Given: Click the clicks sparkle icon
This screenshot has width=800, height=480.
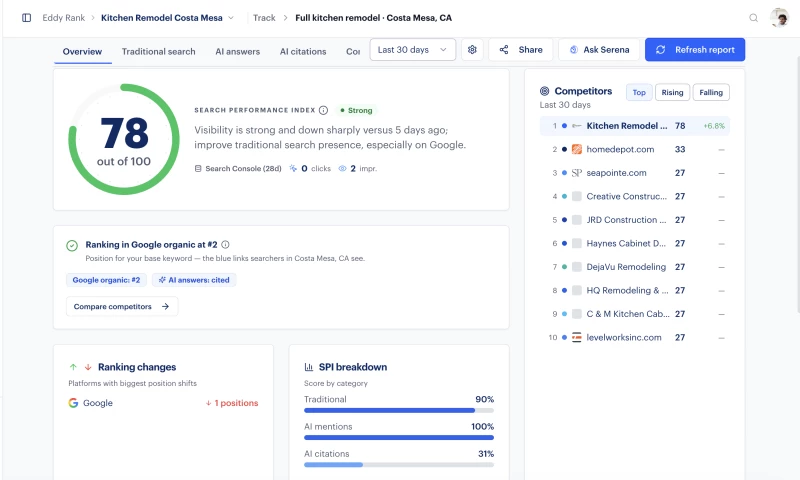Looking at the screenshot, I should pos(293,168).
